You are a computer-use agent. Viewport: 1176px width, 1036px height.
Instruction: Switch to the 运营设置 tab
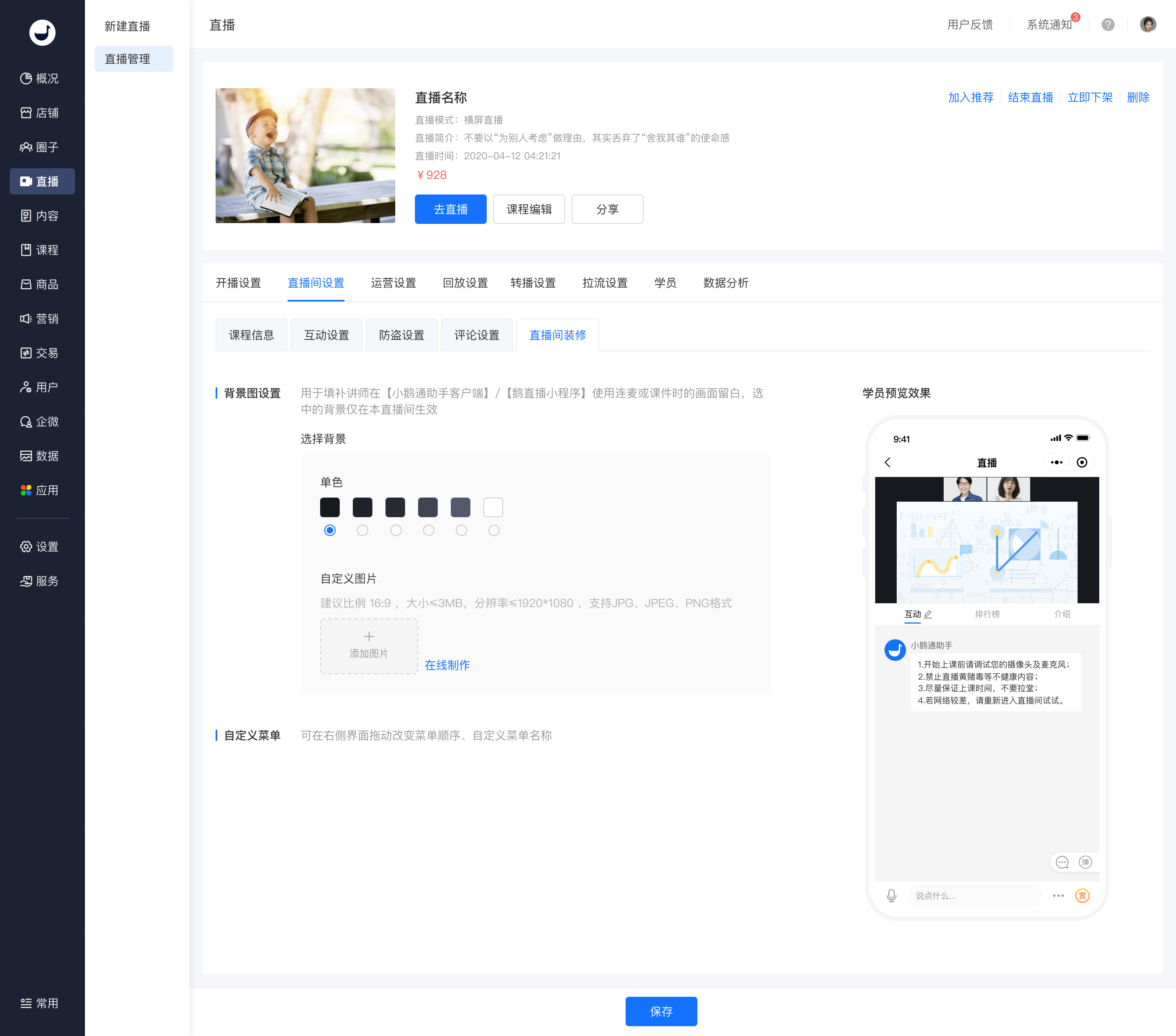[394, 283]
